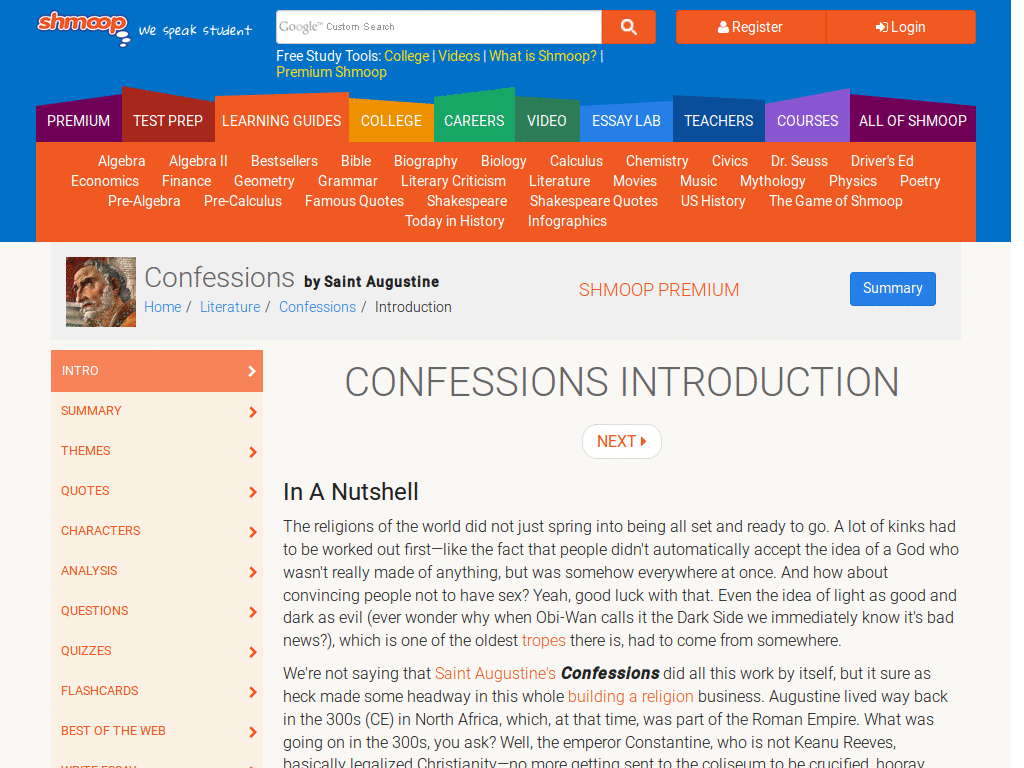The image size is (1024, 768).
Task: Open the Bible guide link
Action: (x=356, y=161)
